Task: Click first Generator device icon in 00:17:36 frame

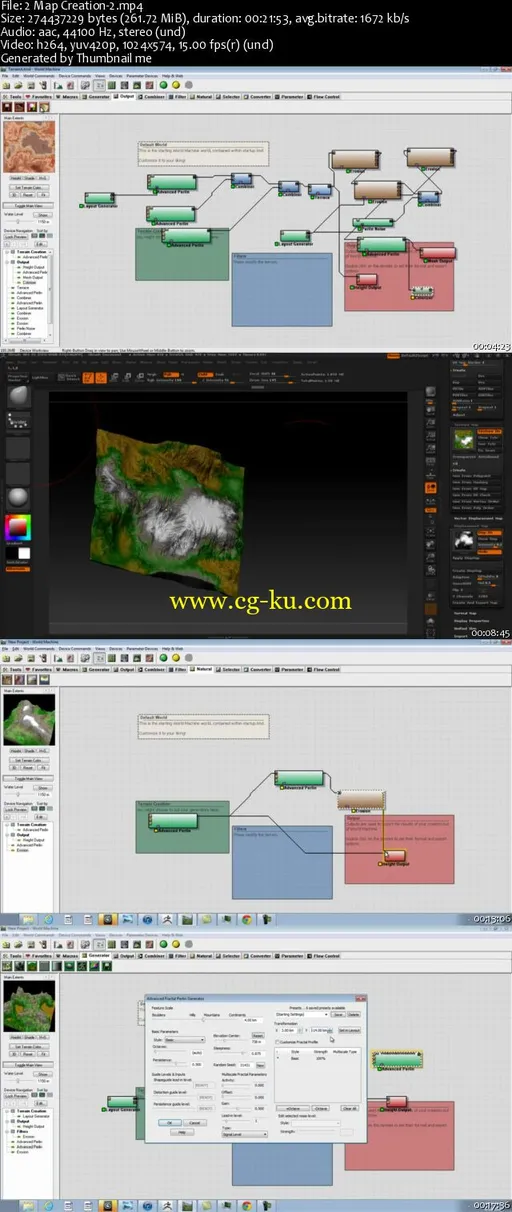Action: [6, 965]
